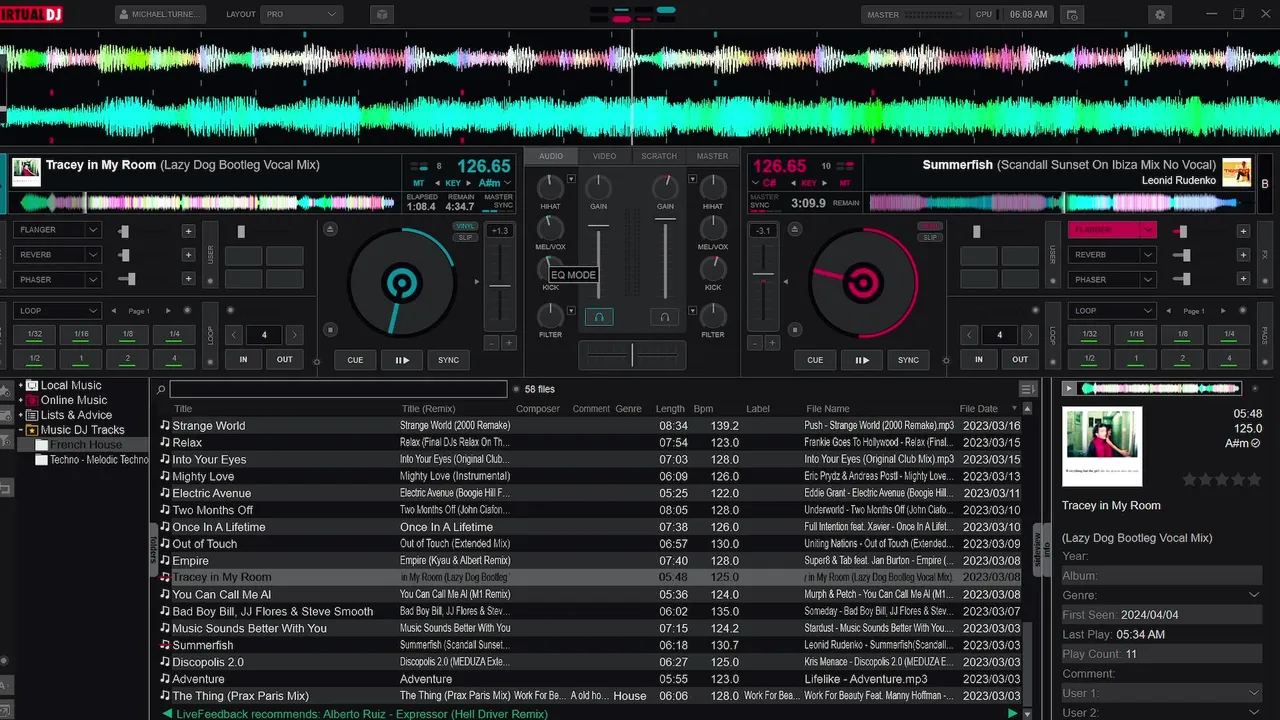Adjust the crossfader
The image size is (1280, 720).
point(632,354)
